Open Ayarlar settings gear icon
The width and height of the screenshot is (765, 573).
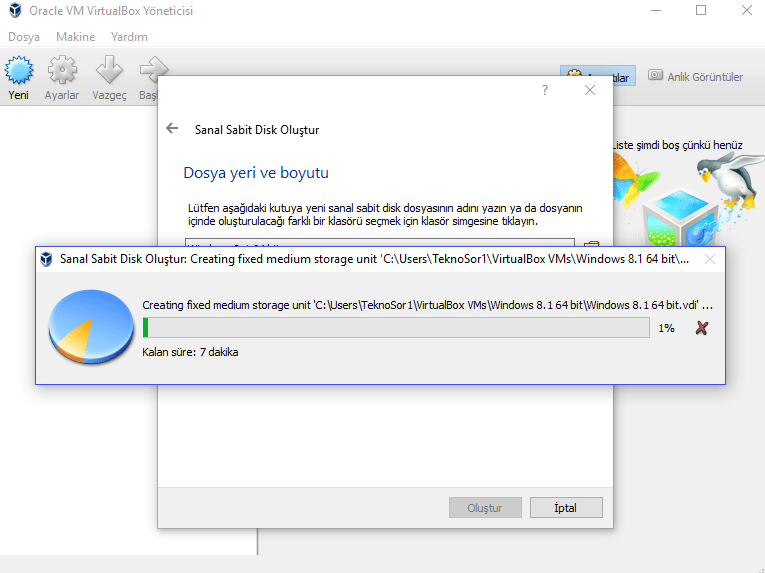62,70
